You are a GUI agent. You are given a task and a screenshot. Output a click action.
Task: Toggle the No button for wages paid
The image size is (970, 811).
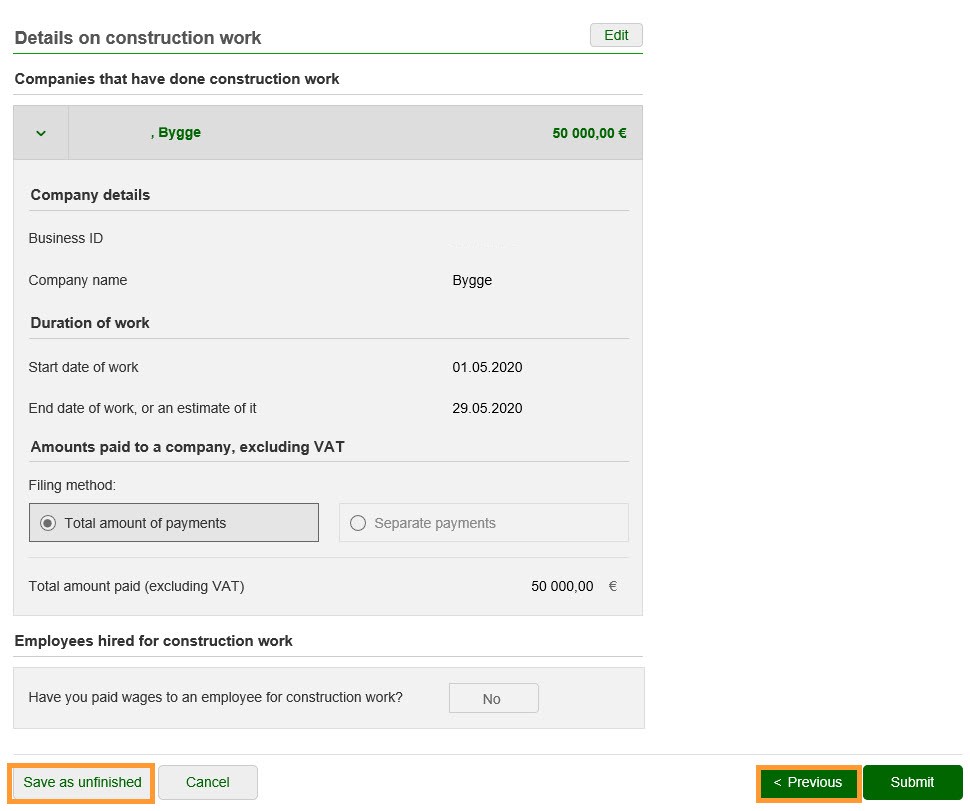493,699
